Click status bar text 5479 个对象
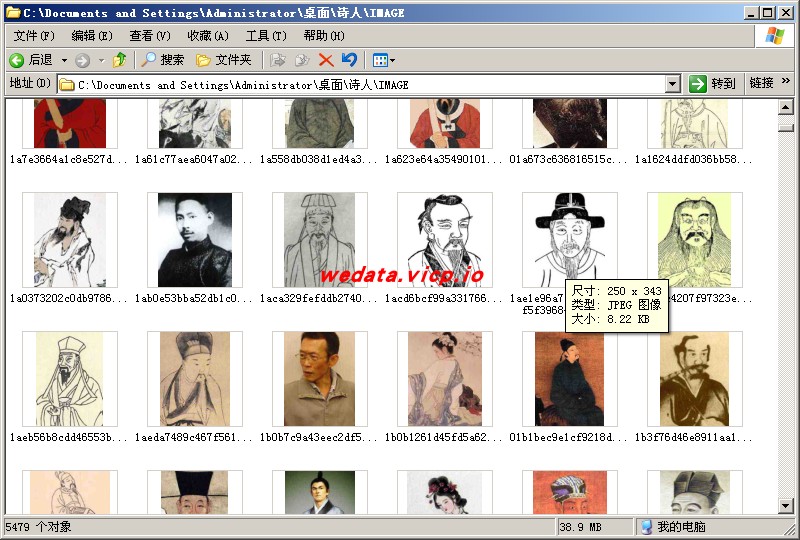This screenshot has width=800, height=540. coord(38,527)
